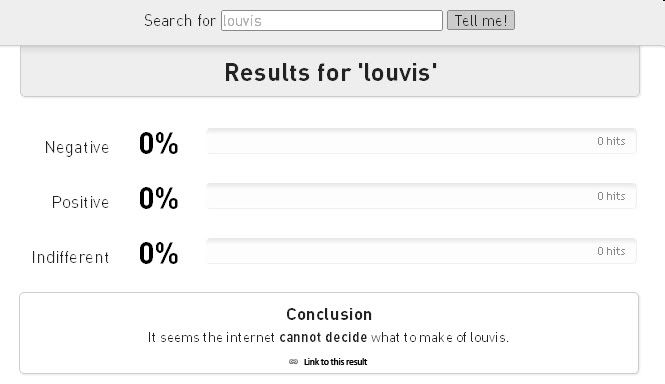Click the 'Indifferent' category label
Image resolution: width=665 pixels, height=384 pixels.
[x=70, y=258]
